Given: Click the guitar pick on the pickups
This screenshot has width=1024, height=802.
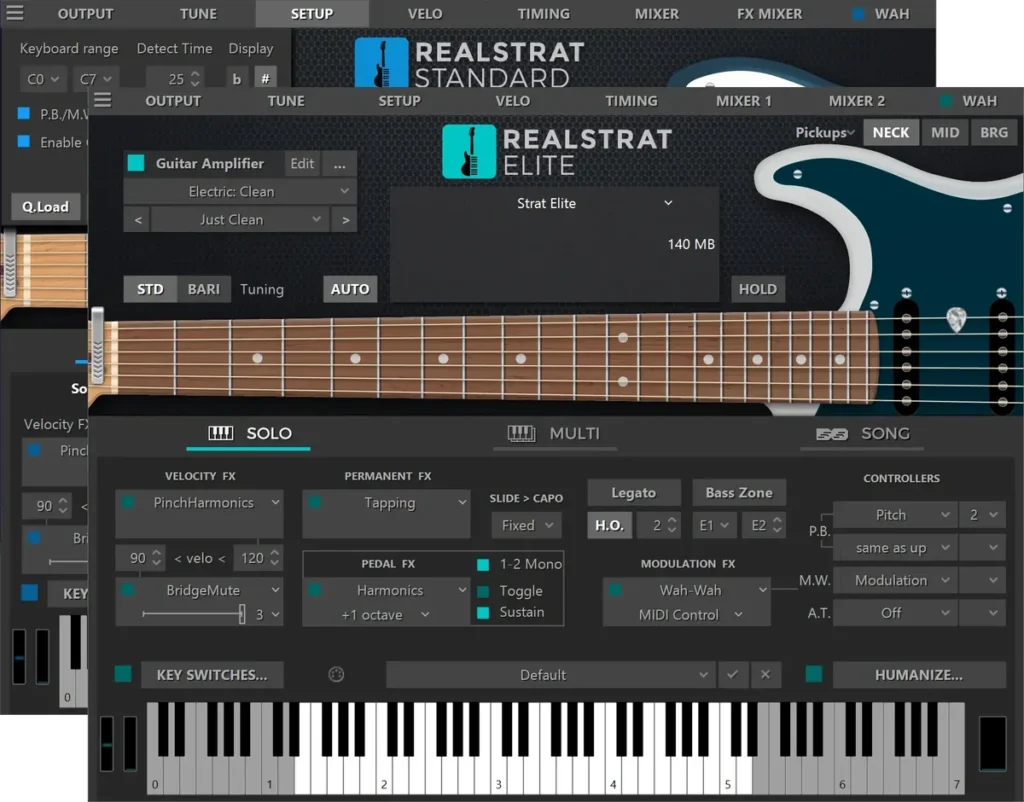Looking at the screenshot, I should (x=956, y=319).
